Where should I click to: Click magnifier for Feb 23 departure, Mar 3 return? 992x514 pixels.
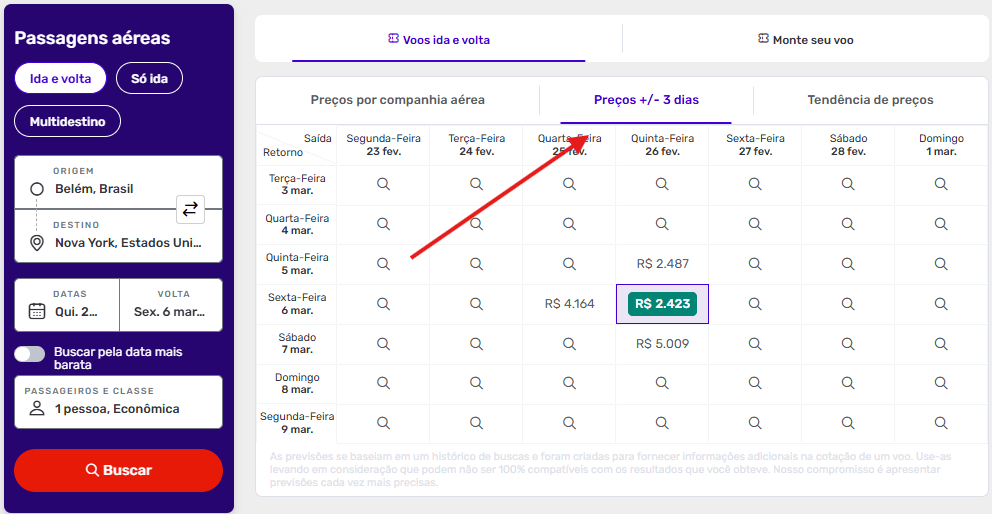click(383, 184)
